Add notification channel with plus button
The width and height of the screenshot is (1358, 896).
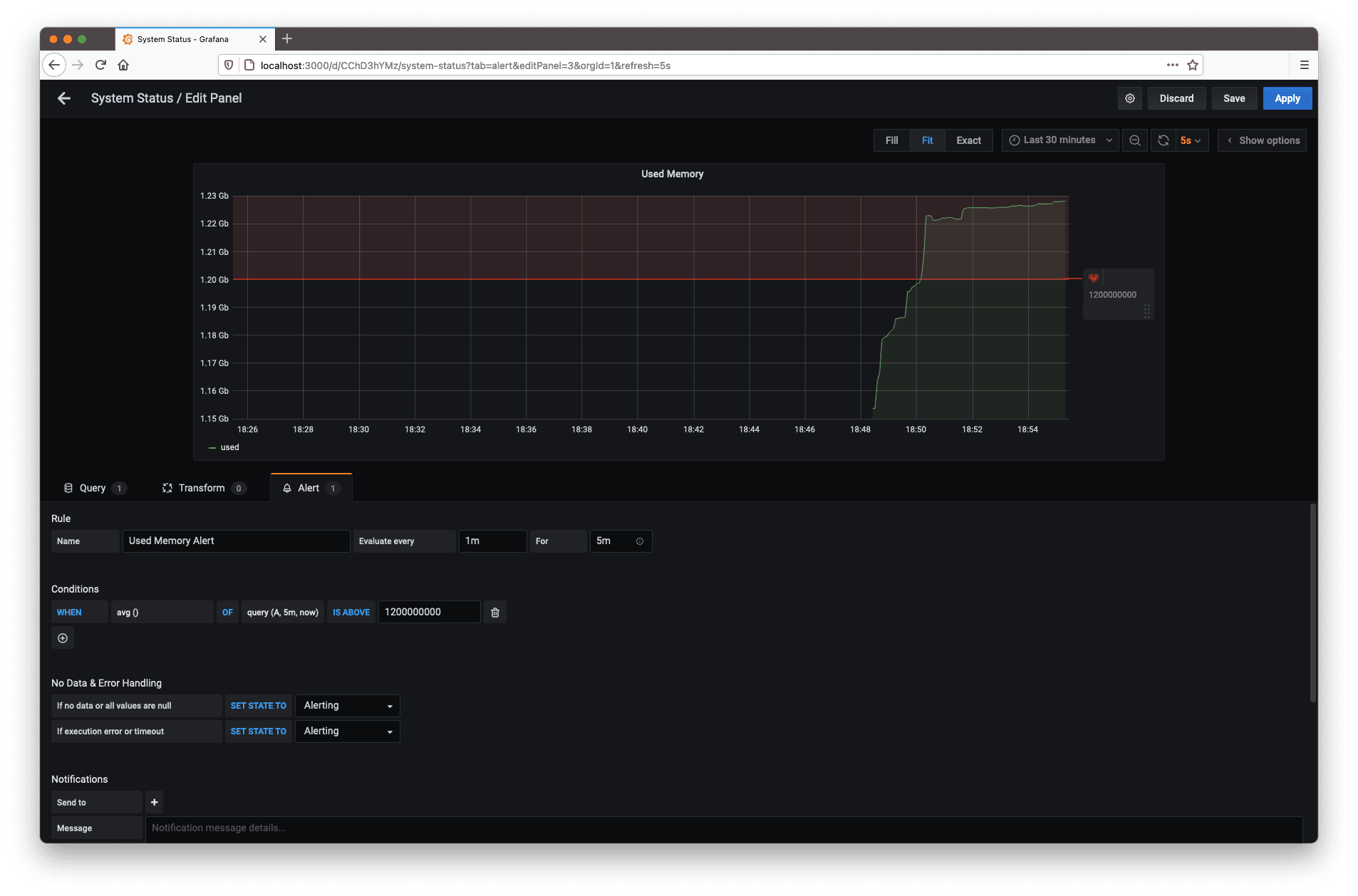pos(154,803)
